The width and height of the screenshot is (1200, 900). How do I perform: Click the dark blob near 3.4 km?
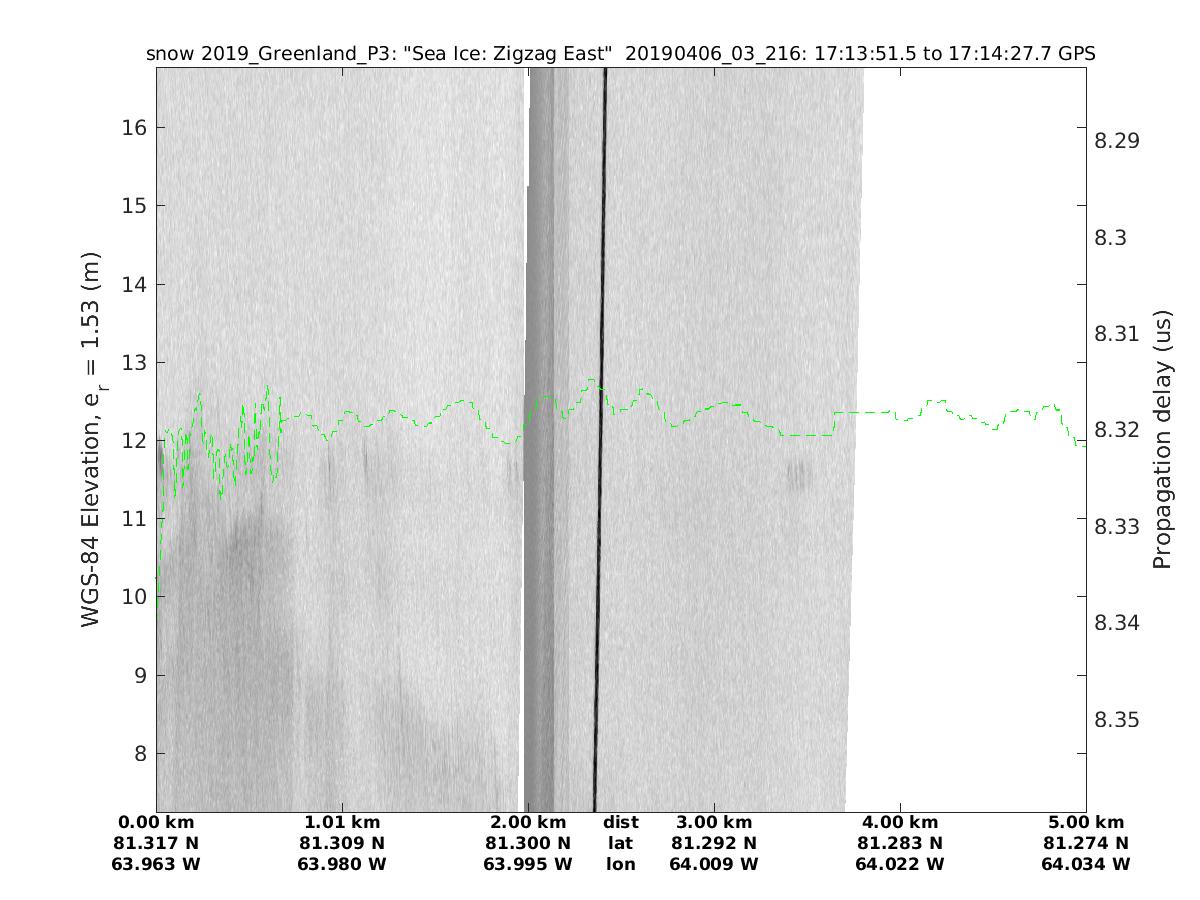click(x=796, y=475)
